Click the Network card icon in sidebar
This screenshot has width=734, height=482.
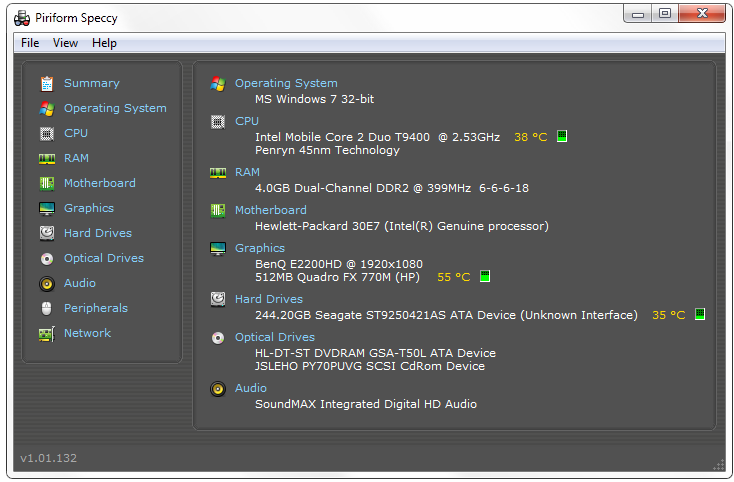coord(47,334)
